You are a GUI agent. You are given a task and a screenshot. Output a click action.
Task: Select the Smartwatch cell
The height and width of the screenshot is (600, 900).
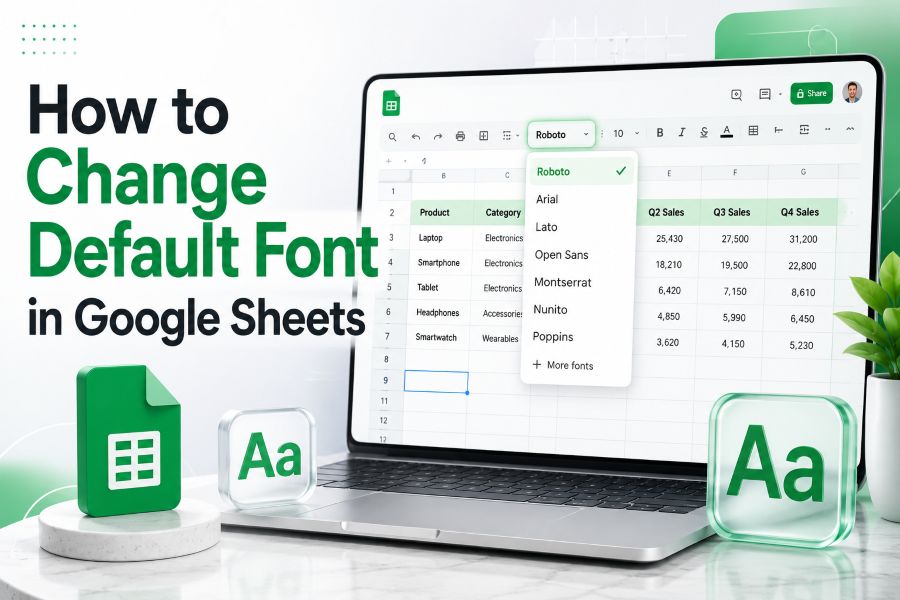pyautogui.click(x=437, y=338)
